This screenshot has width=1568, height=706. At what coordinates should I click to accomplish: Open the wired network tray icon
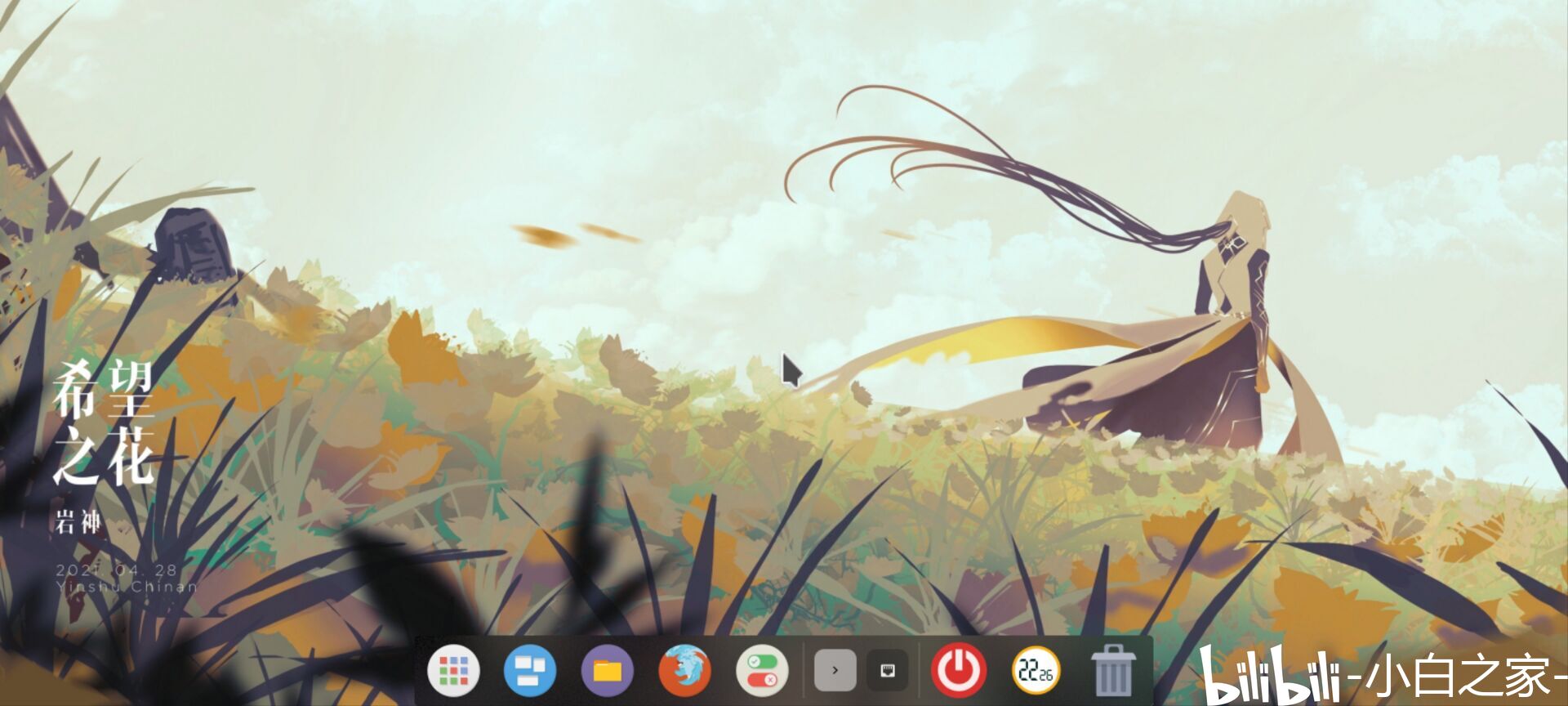888,671
